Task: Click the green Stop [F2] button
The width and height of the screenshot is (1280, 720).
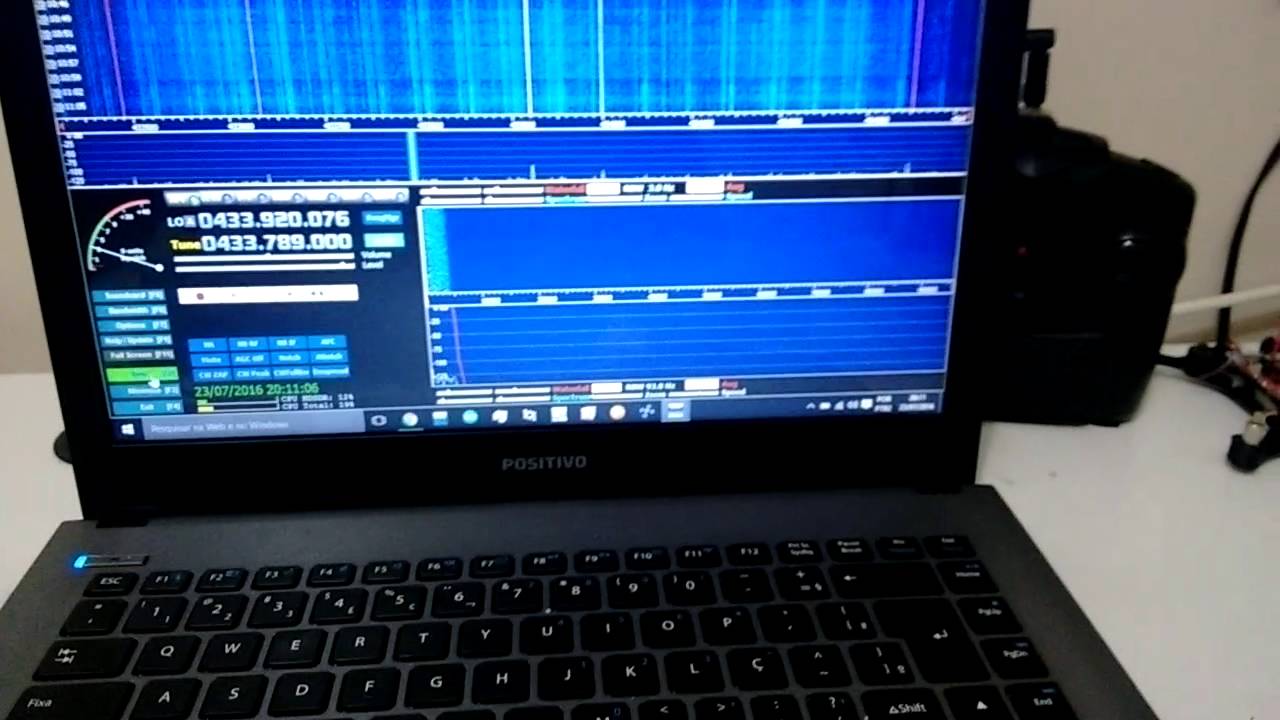Action: (143, 375)
